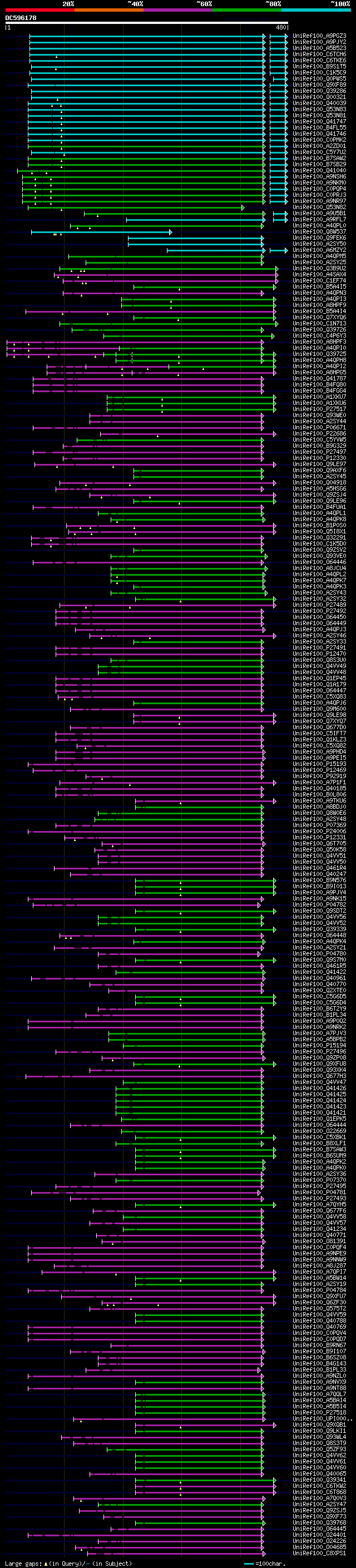Click the 480 end position of query scale
356x1568 pixels.
[280, 27]
